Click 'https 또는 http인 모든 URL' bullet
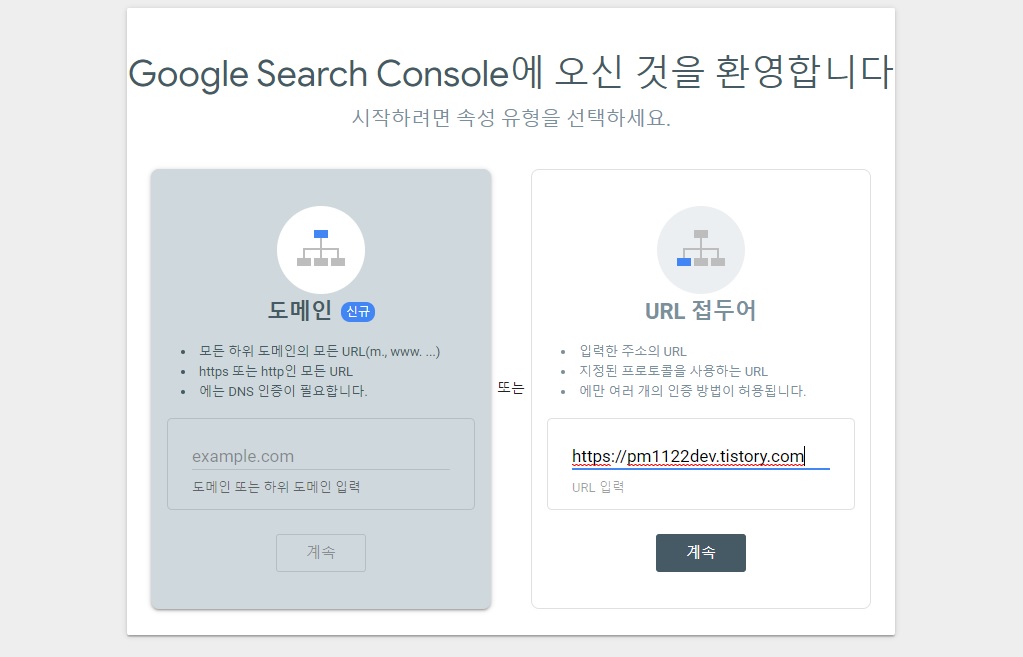 pyautogui.click(x=275, y=371)
